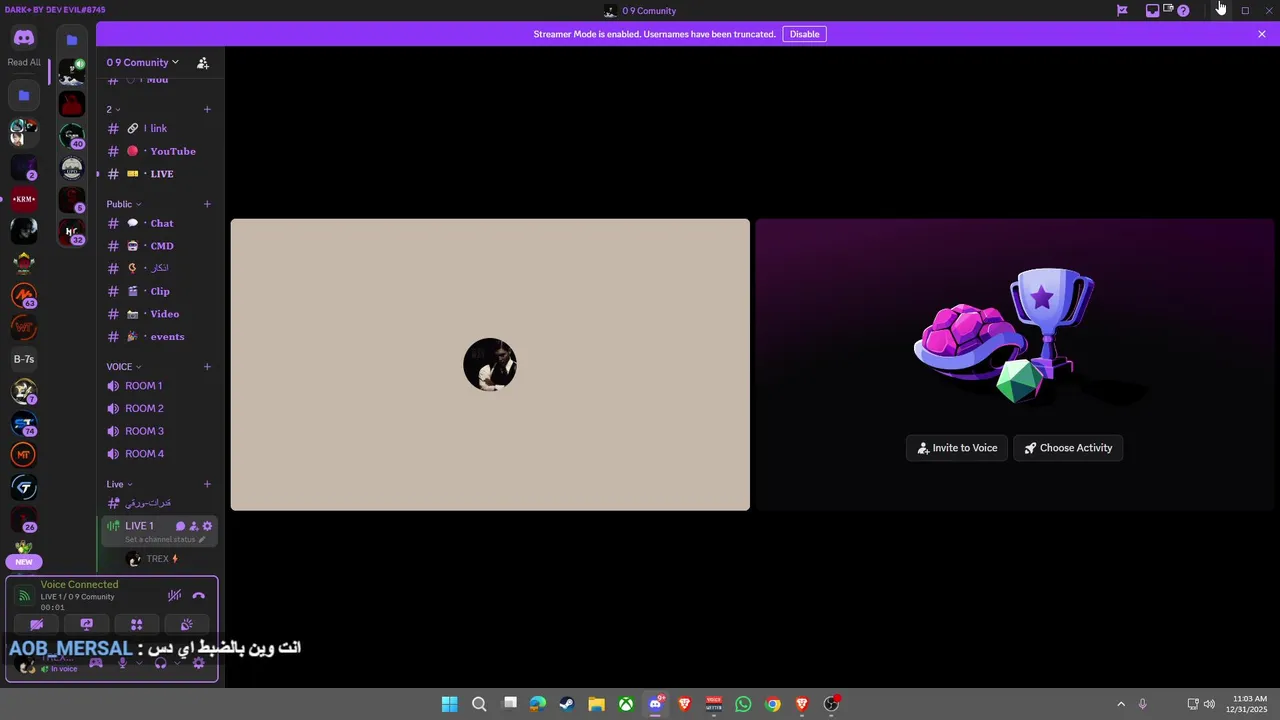Image resolution: width=1280 pixels, height=720 pixels.
Task: Click the flag checkmark icon in title bar
Action: pos(1122,11)
